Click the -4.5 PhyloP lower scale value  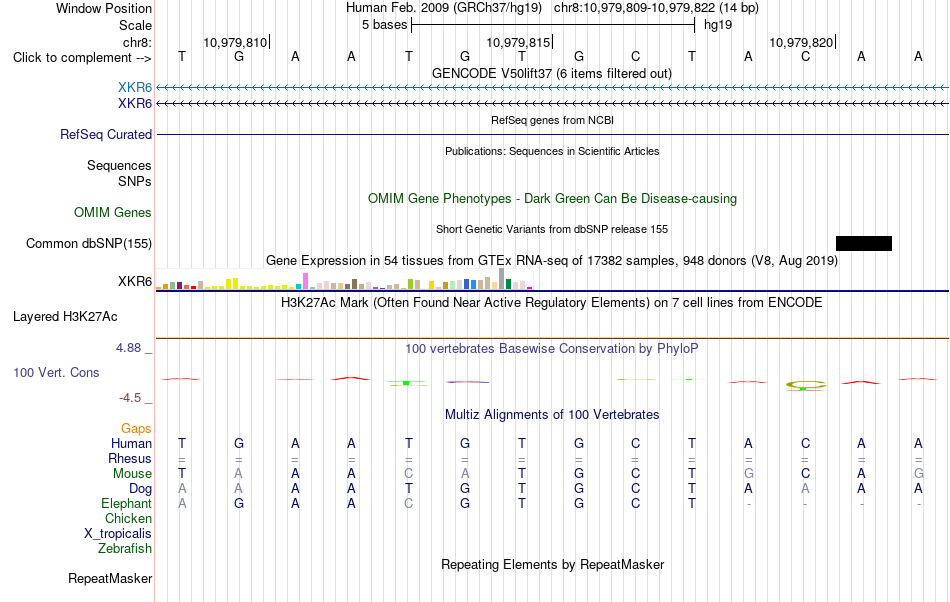pos(130,397)
